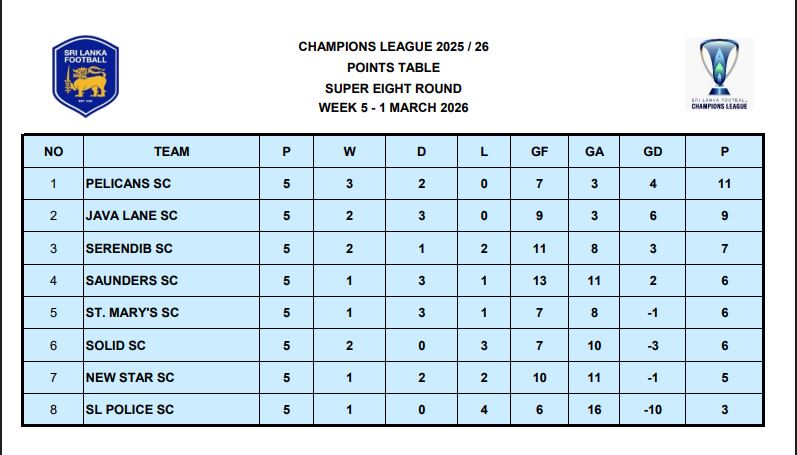Click SL Police's -10 goal difference cell

(654, 410)
